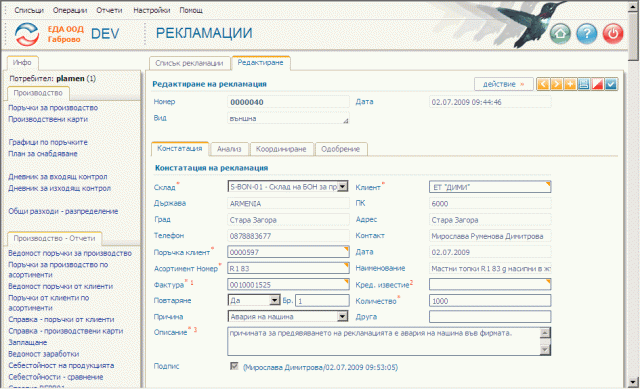Expand the Склад dropdown
Viewport: 640px width, 389px height.
tap(343, 187)
